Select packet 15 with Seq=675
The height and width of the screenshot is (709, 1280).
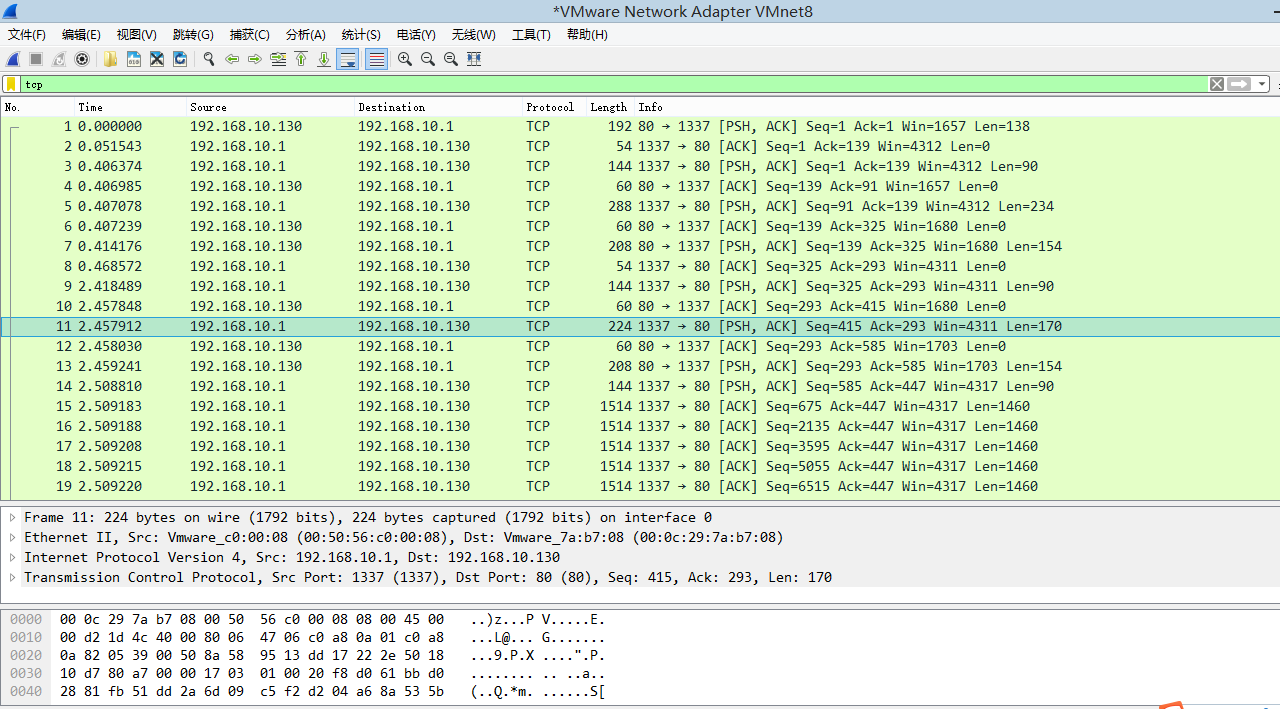click(640, 406)
